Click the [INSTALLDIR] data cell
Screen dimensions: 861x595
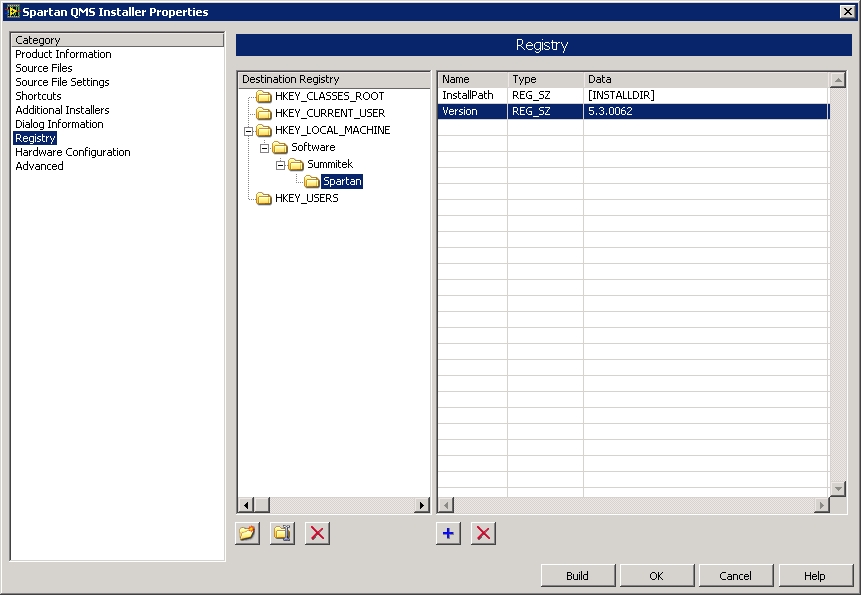pyautogui.click(x=706, y=96)
